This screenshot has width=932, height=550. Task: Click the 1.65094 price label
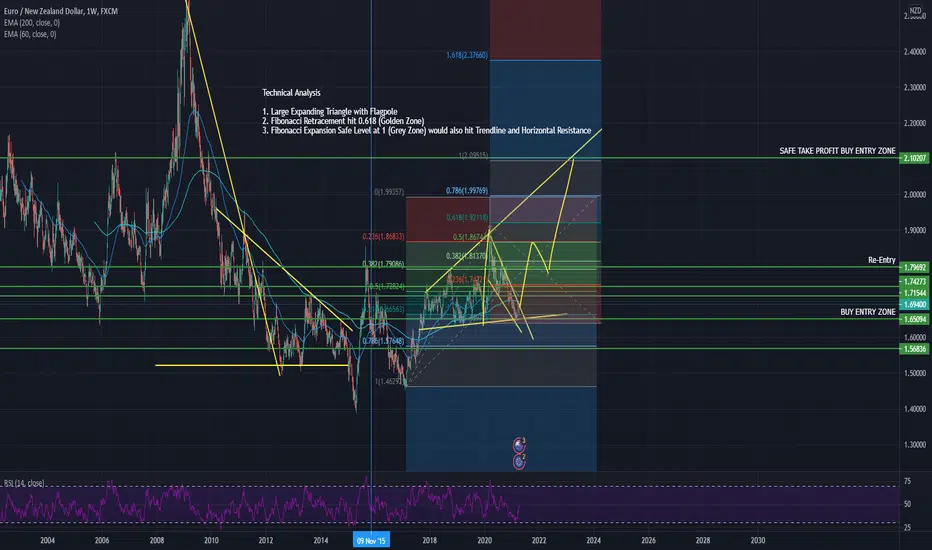tap(914, 319)
